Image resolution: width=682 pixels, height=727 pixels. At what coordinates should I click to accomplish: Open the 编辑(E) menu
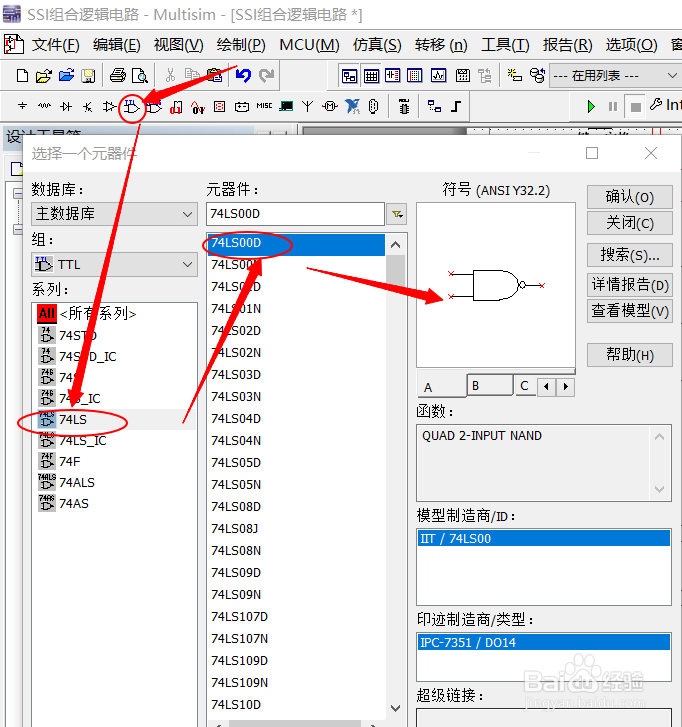[x=116, y=45]
